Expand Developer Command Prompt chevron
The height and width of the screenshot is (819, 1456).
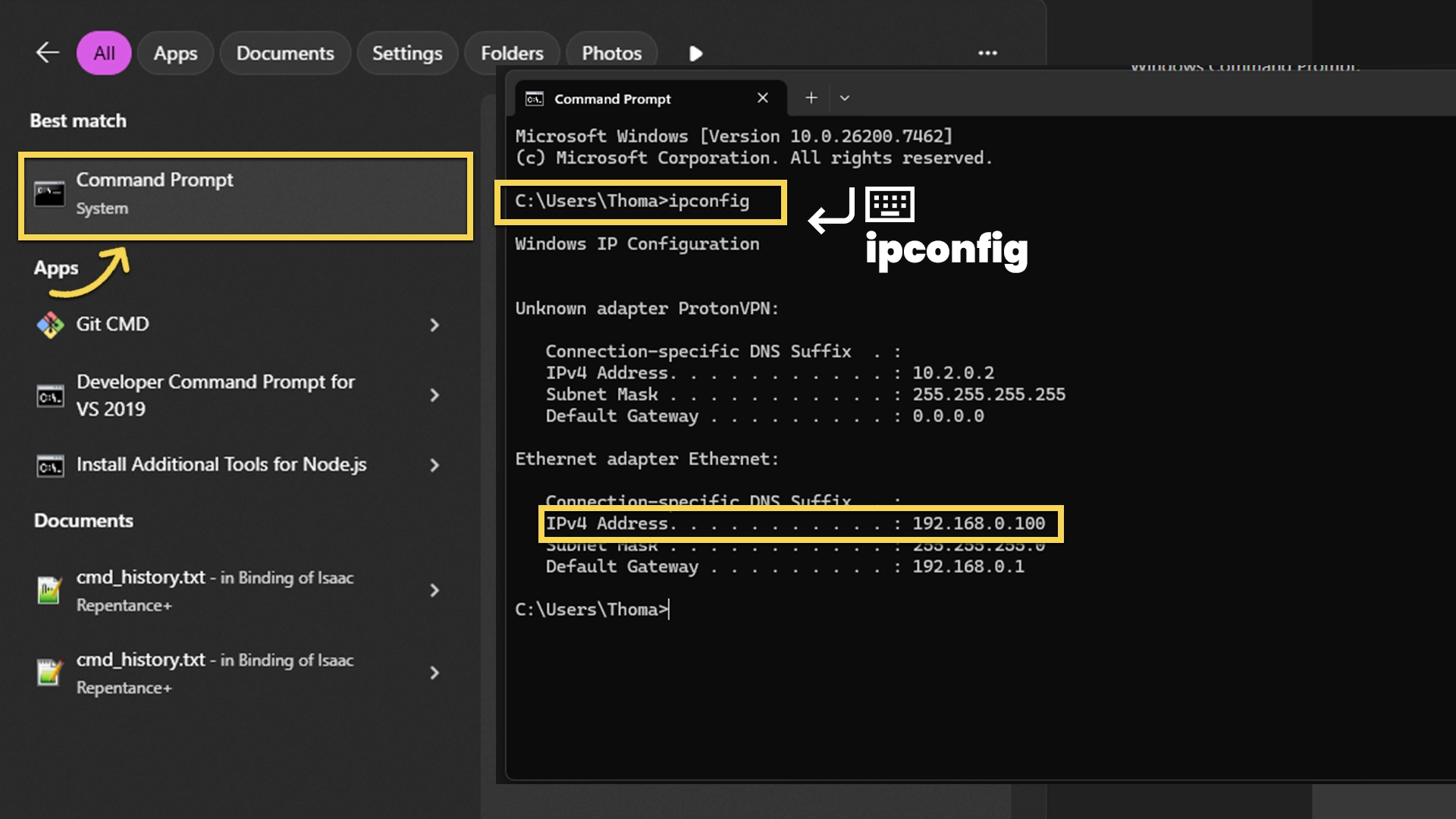coord(435,395)
